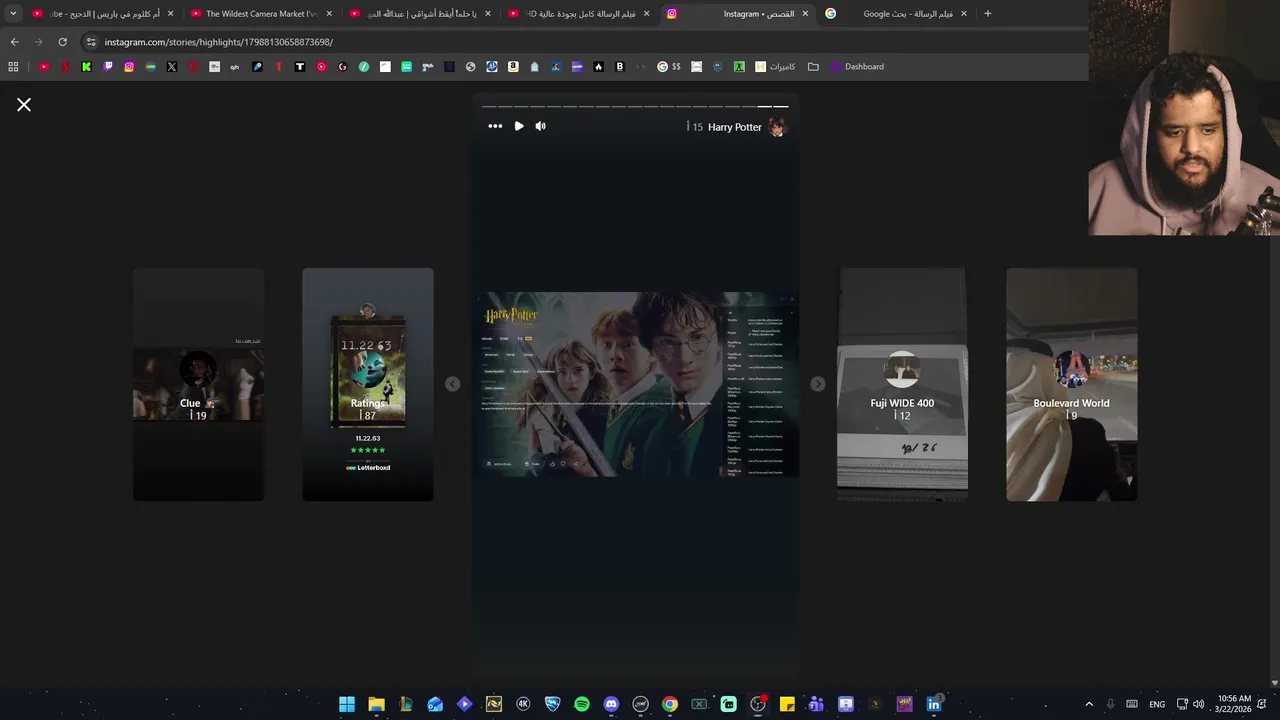The width and height of the screenshot is (1280, 720).
Task: Advance to the next story with right arrow
Action: (x=817, y=384)
